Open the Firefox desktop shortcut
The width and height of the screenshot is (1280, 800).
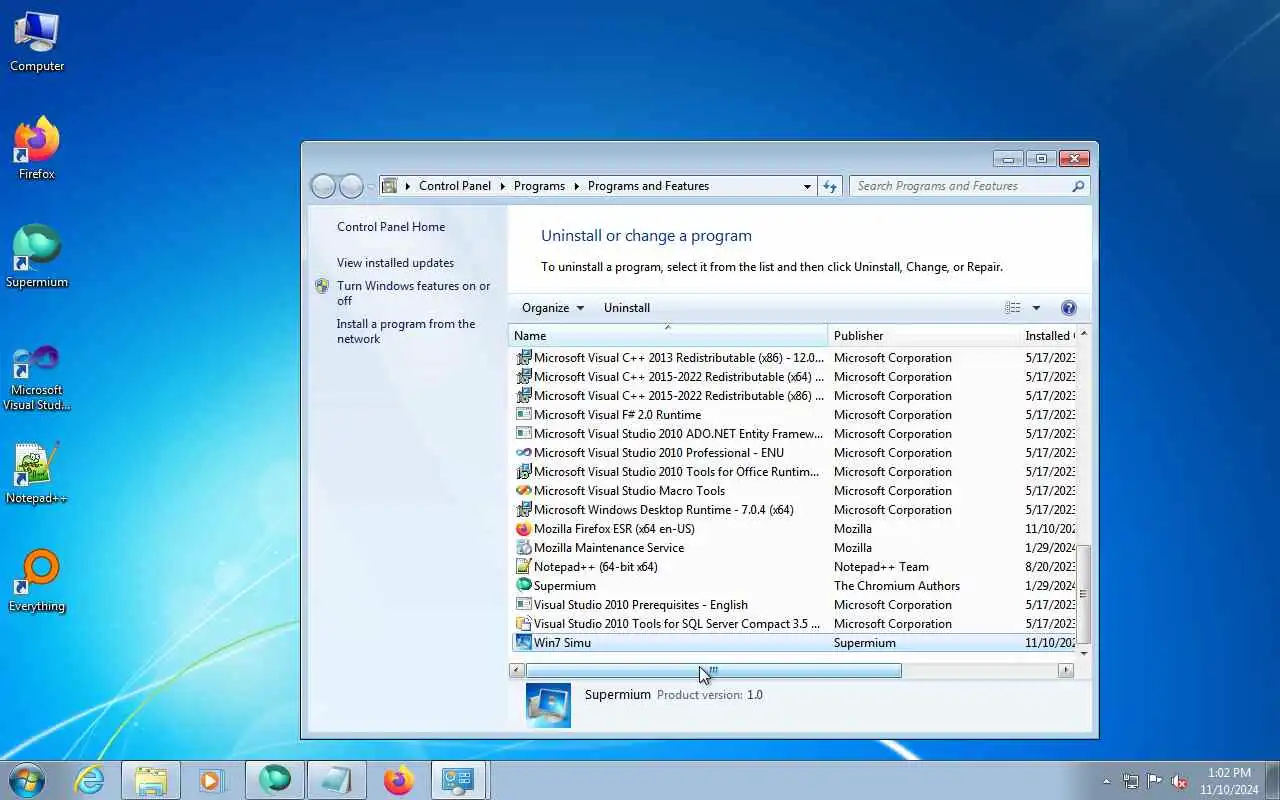click(37, 148)
